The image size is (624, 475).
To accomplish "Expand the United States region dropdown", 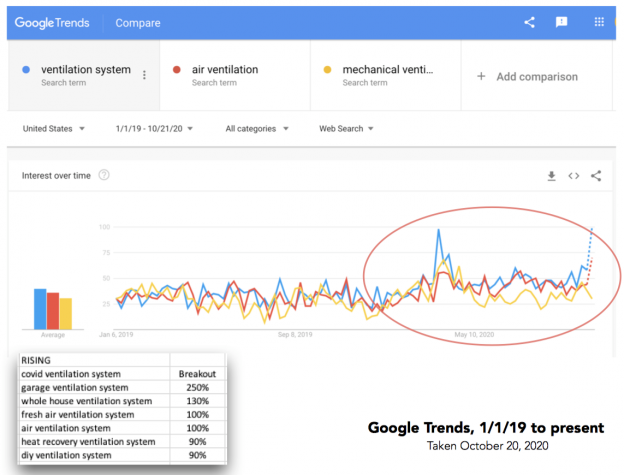I will pyautogui.click(x=54, y=128).
